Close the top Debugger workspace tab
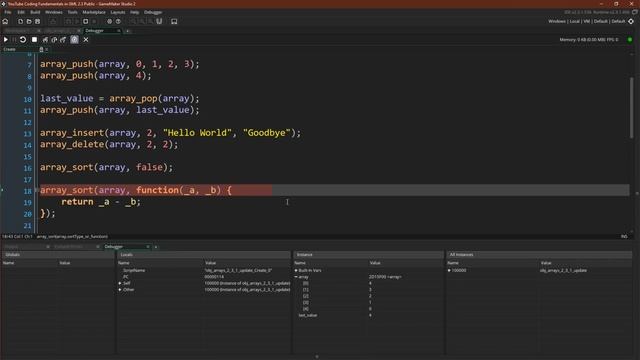 tap(119, 31)
